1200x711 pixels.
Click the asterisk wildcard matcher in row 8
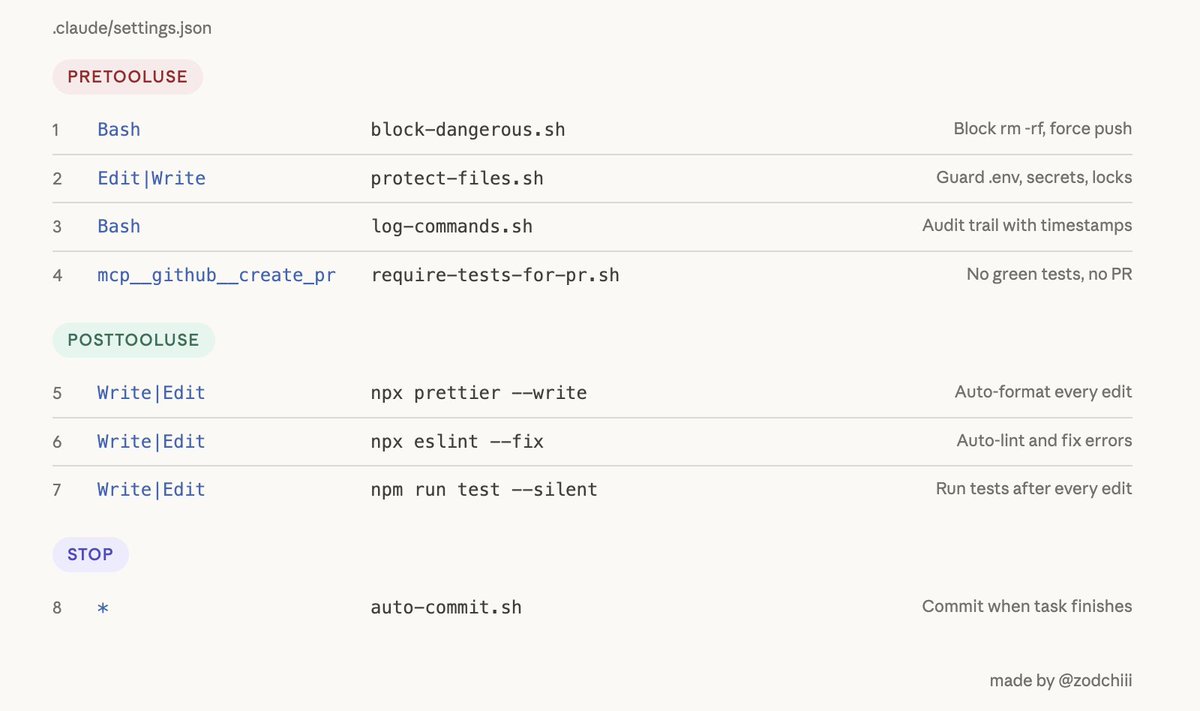(x=103, y=608)
